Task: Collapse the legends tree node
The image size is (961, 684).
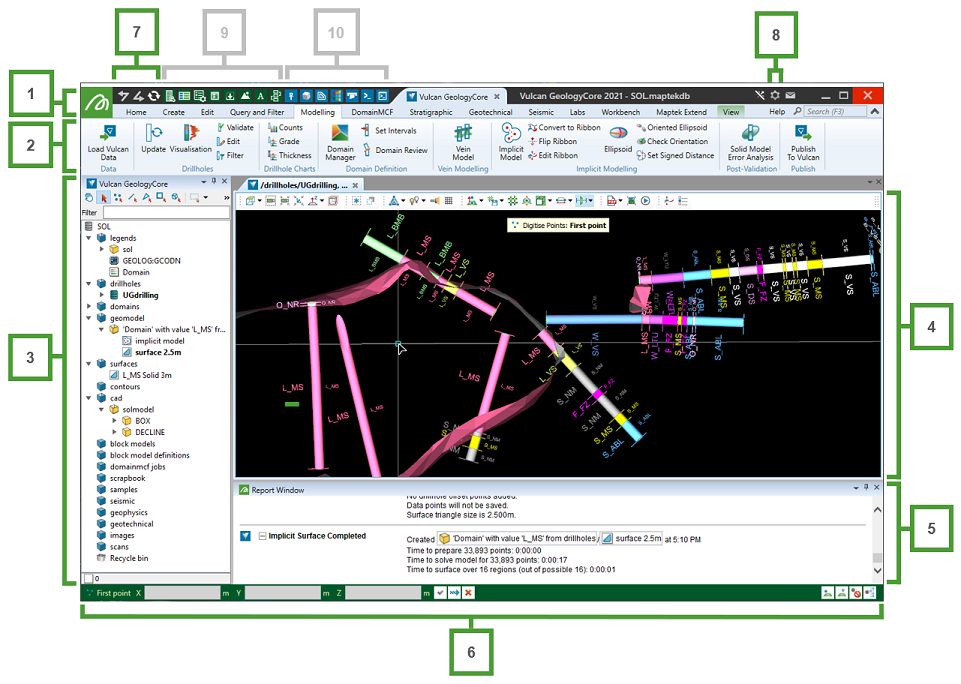Action: 89,238
